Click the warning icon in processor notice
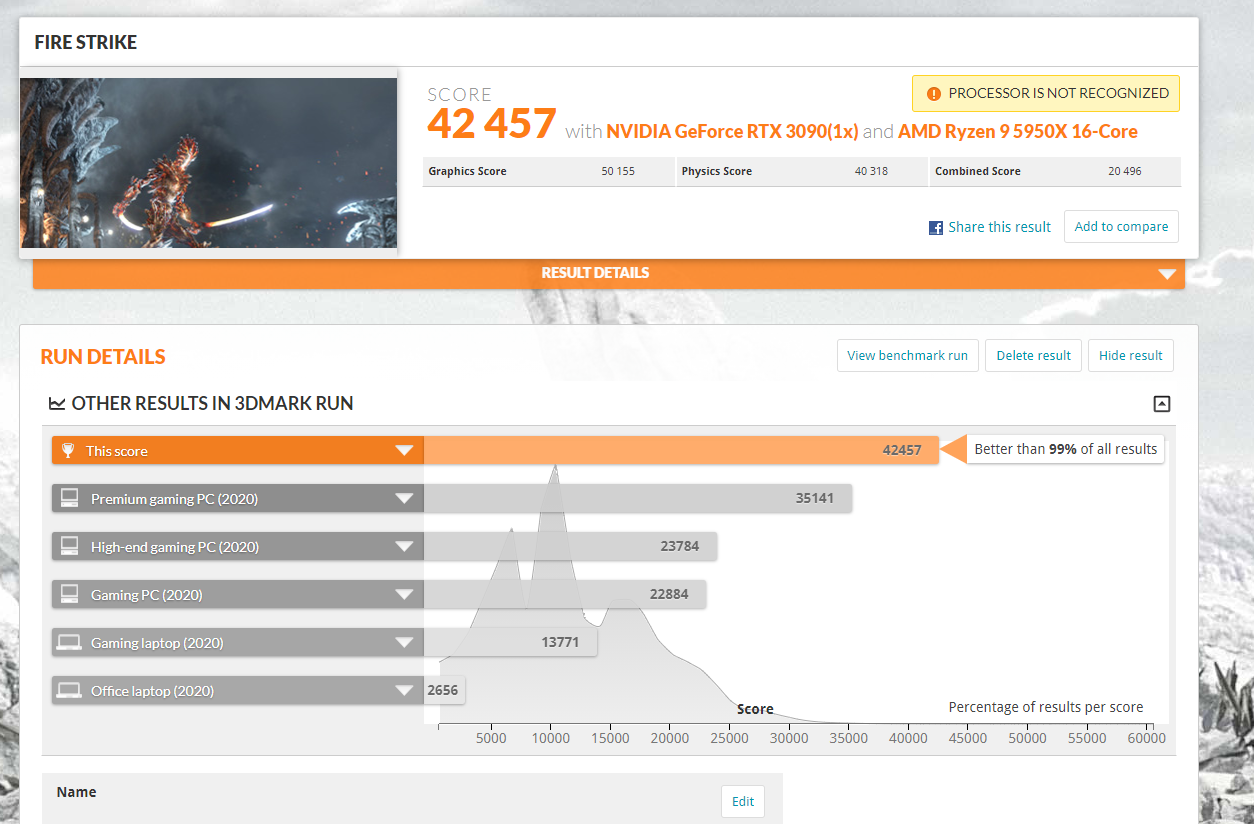Image resolution: width=1254 pixels, height=824 pixels. (x=933, y=93)
